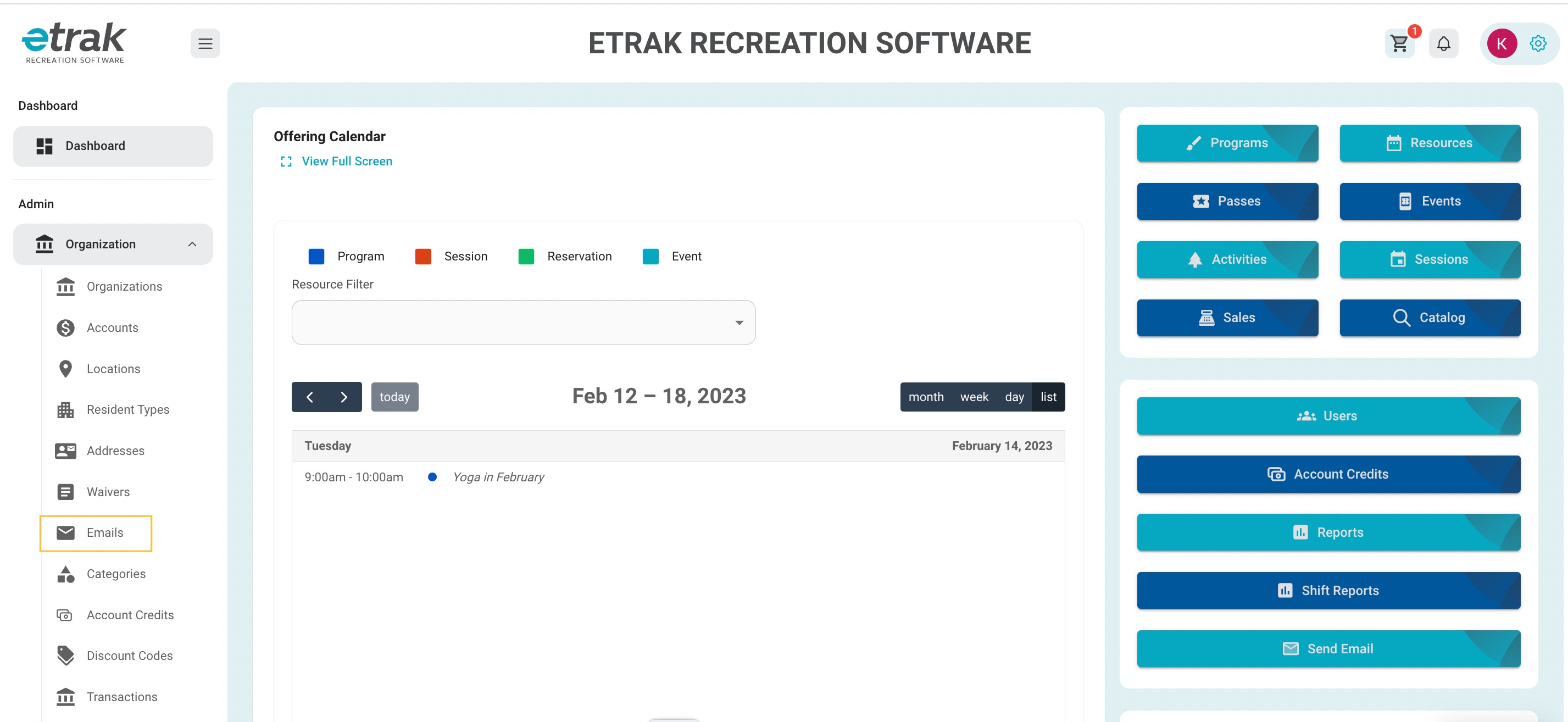Click the View Full Screen expand icon
The height and width of the screenshot is (722, 1568).
pyautogui.click(x=286, y=162)
